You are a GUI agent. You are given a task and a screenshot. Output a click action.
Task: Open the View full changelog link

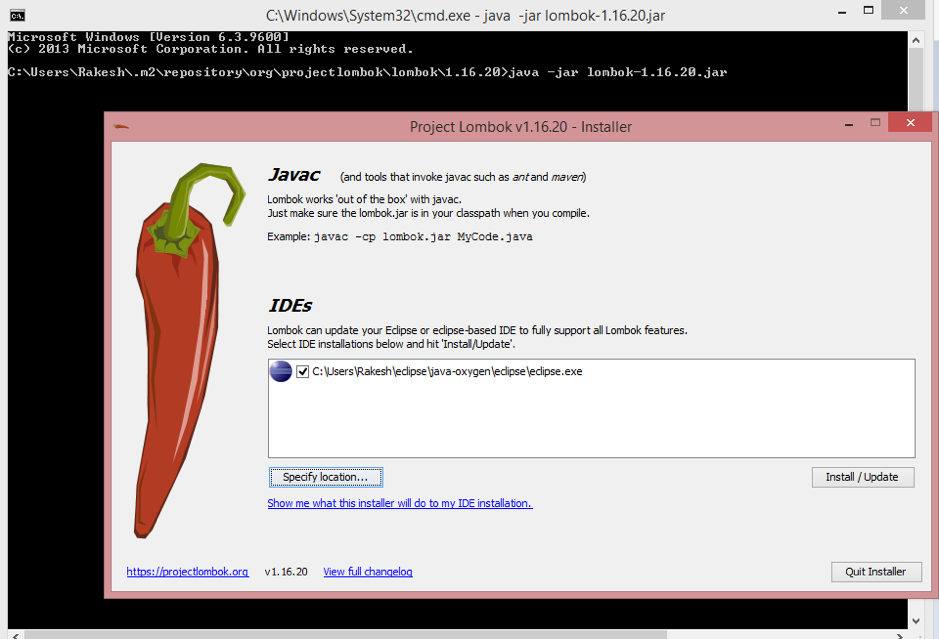point(368,571)
